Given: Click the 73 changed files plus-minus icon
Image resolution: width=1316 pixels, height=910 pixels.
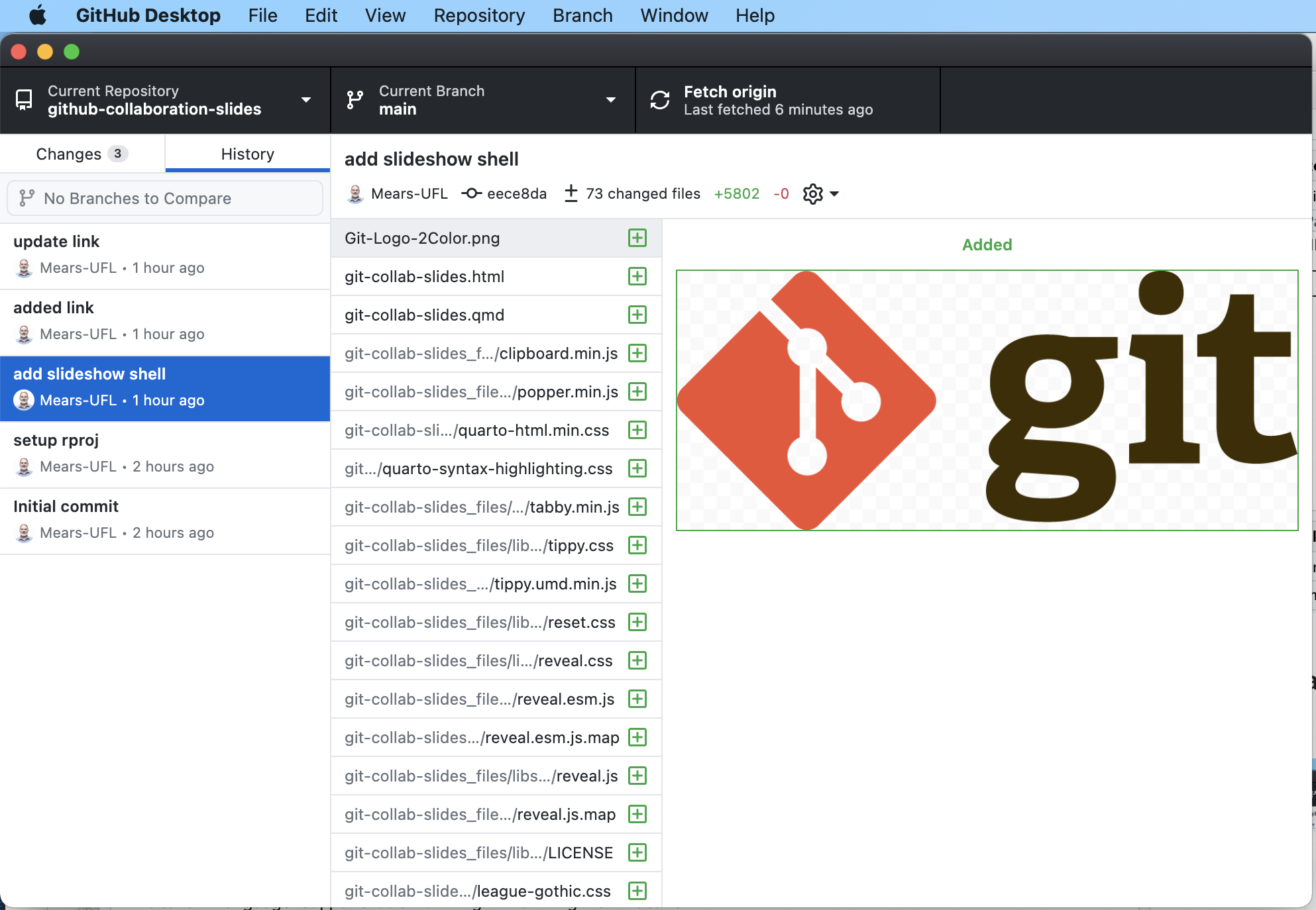Looking at the screenshot, I should pos(571,193).
